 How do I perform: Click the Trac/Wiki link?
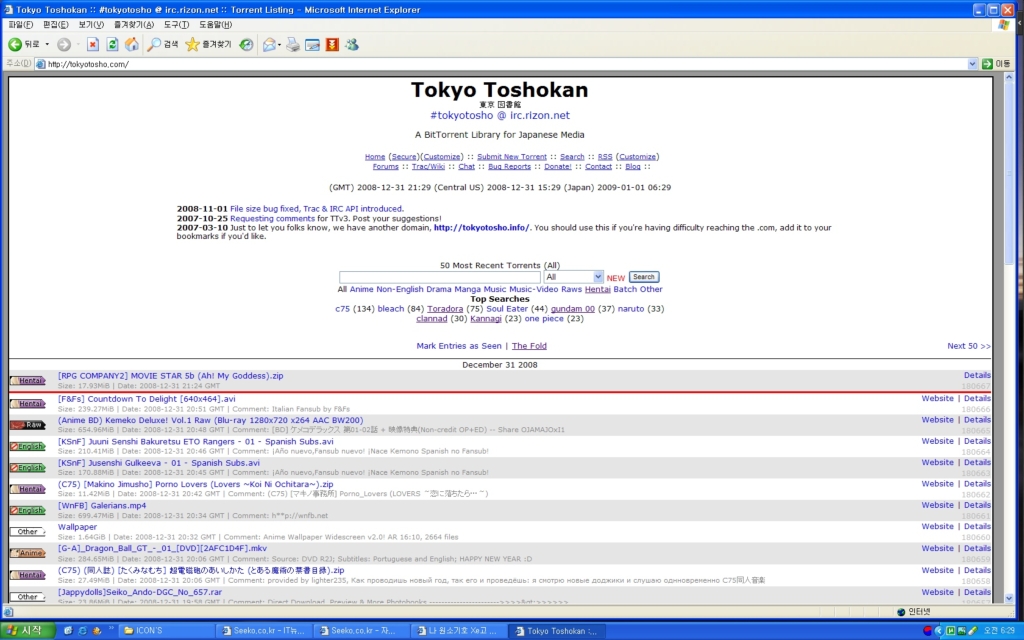(x=428, y=167)
